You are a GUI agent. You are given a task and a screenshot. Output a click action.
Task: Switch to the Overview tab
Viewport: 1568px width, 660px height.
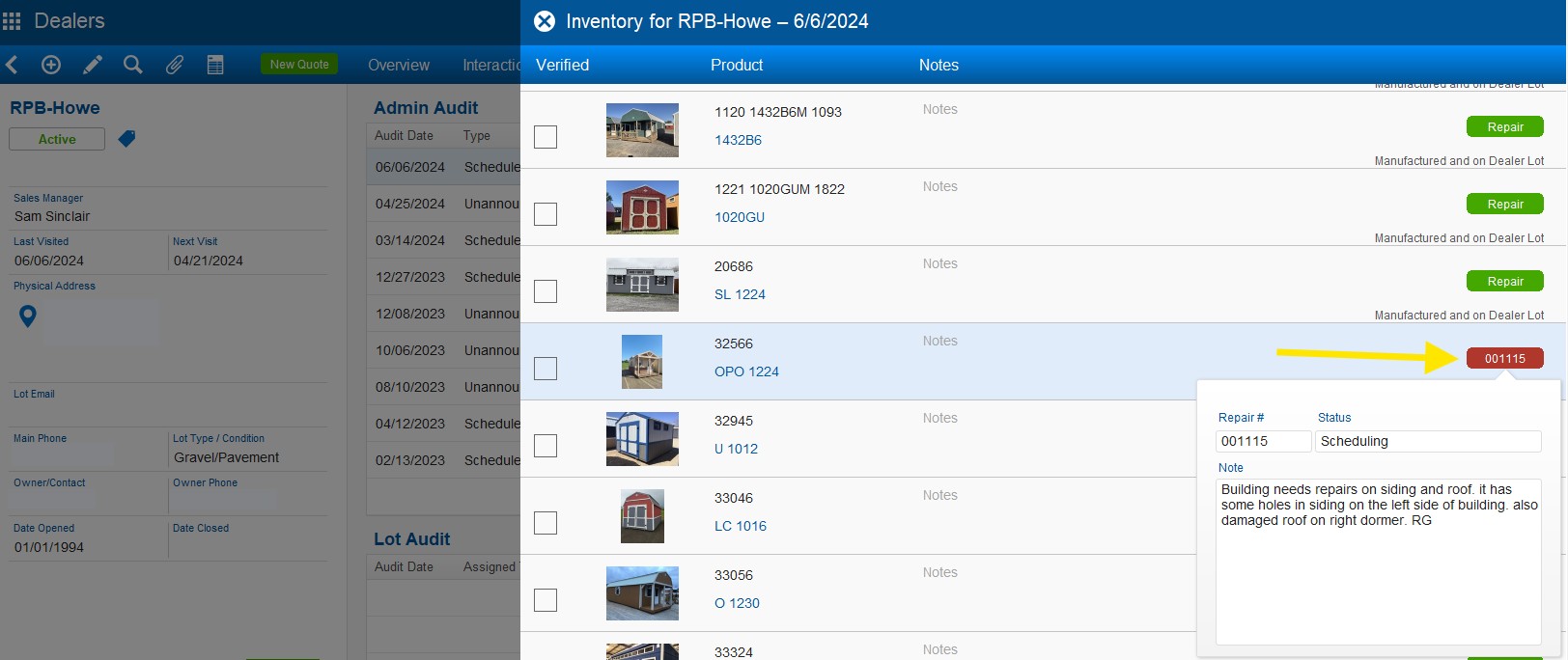tap(399, 65)
